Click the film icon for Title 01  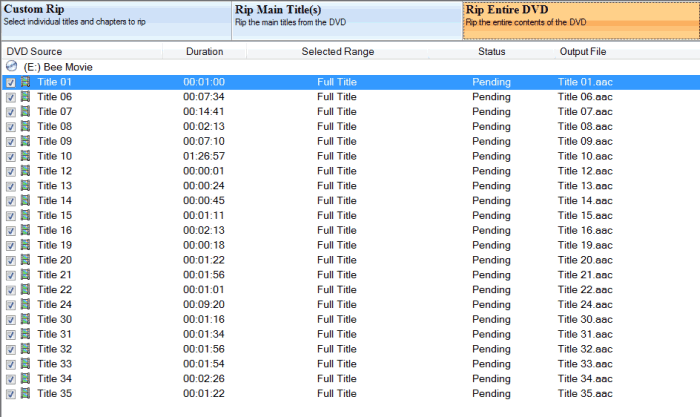coord(25,82)
